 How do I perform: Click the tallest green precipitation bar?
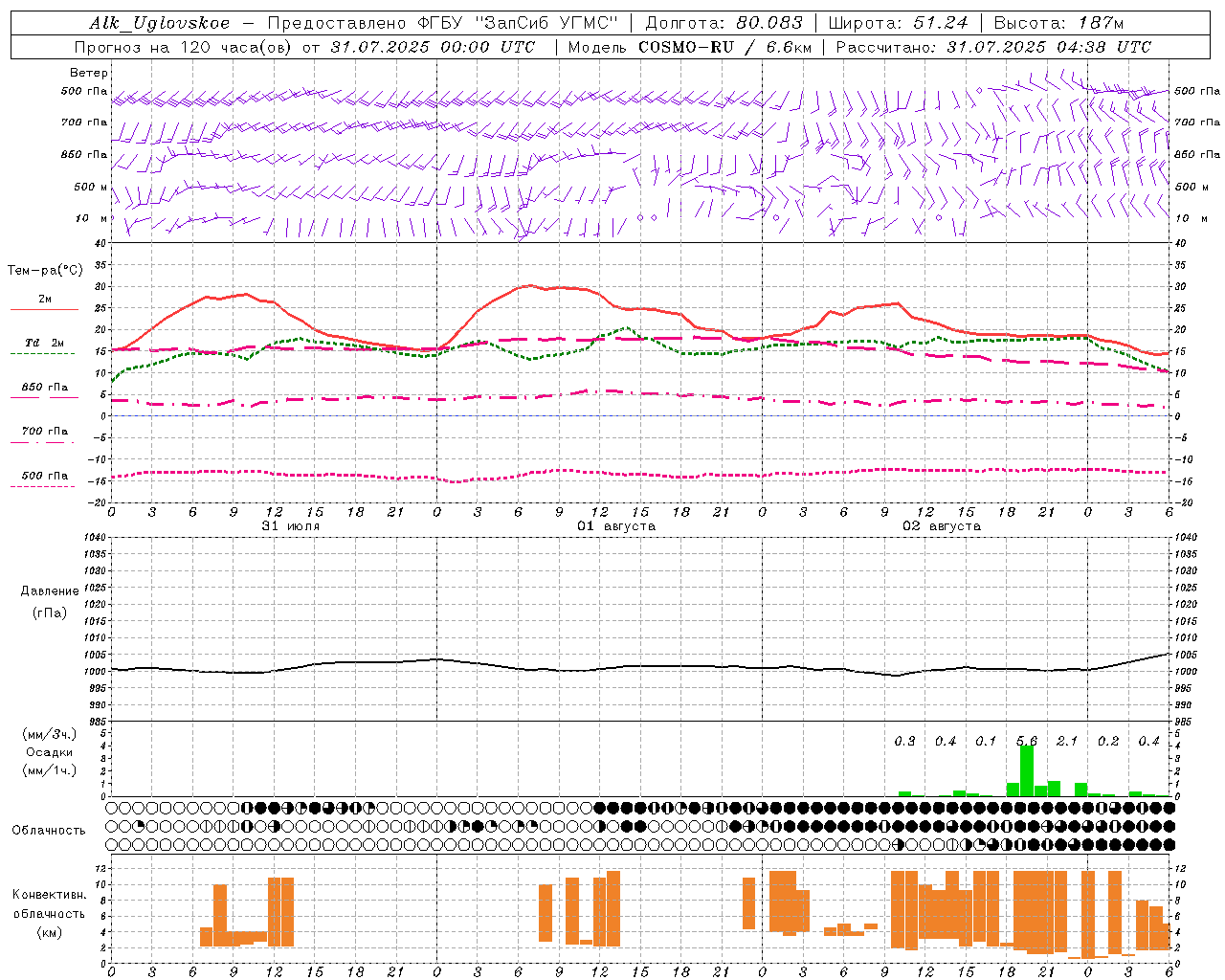pyautogui.click(x=1027, y=770)
